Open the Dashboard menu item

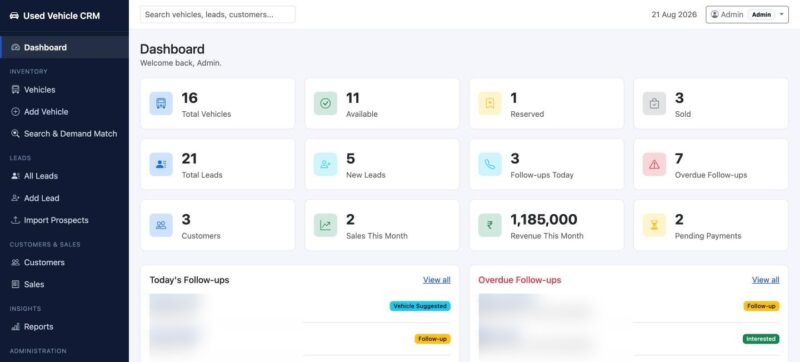64,47
